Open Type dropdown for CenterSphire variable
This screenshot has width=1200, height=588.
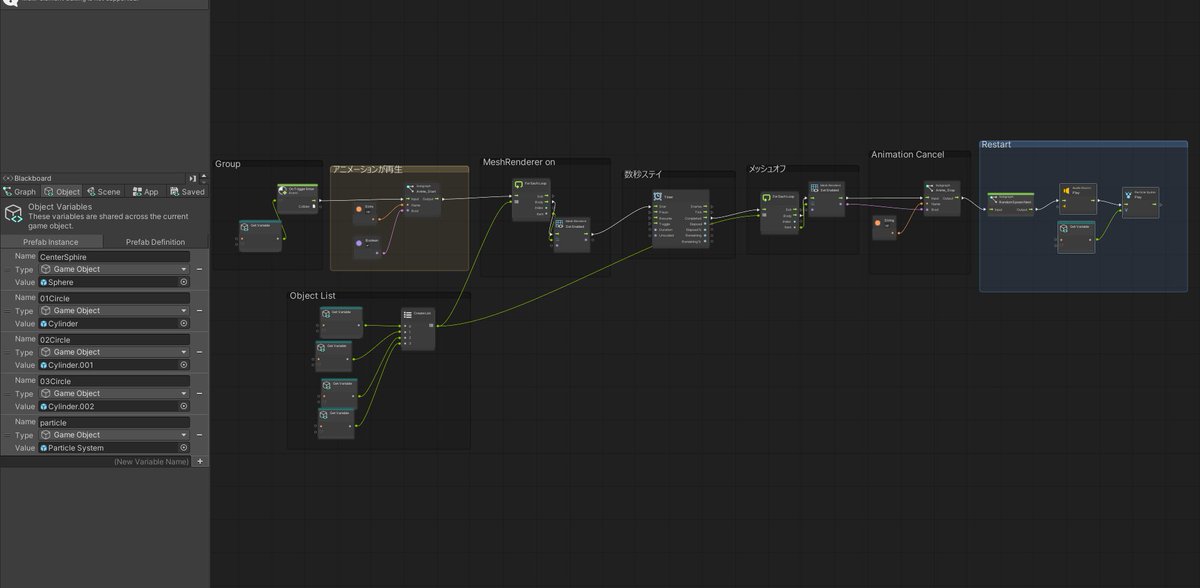113,269
